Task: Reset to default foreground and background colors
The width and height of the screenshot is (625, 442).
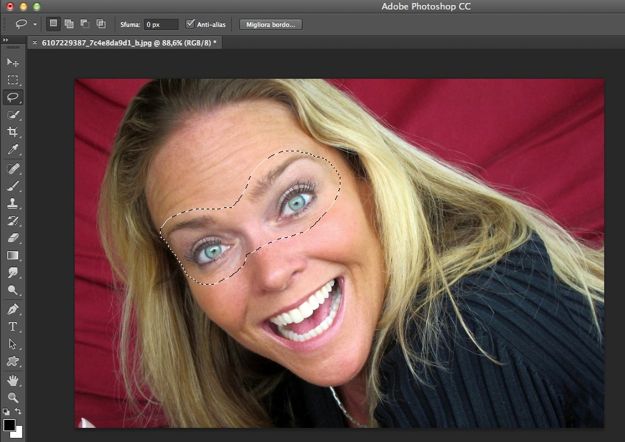Action: point(6,411)
